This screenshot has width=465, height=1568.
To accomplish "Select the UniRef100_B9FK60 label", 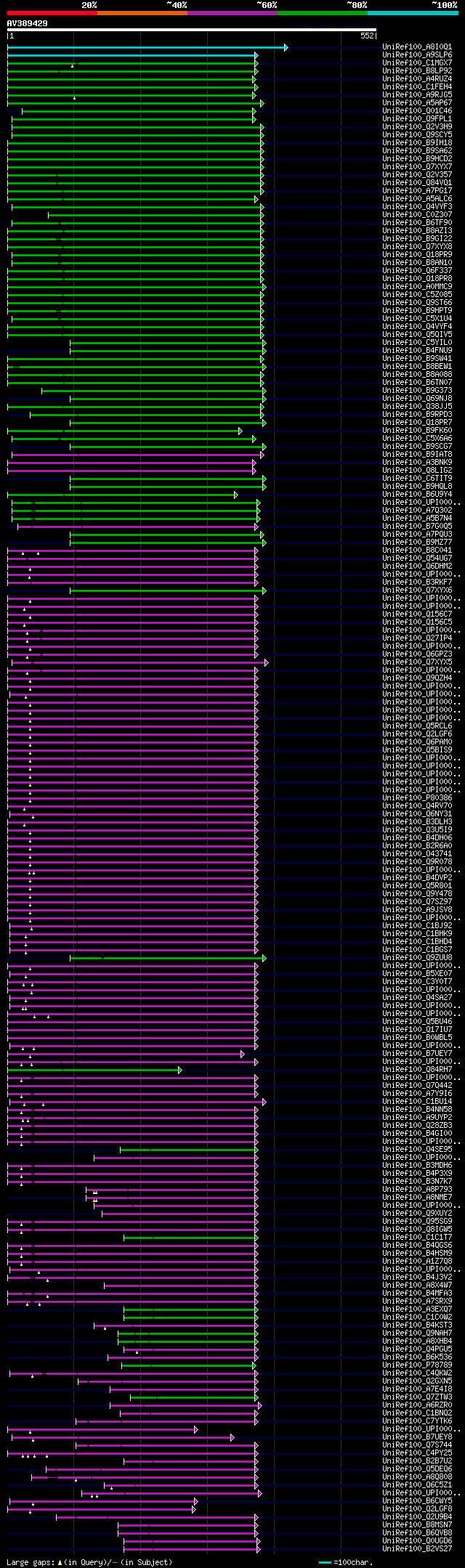I will 417,431.
